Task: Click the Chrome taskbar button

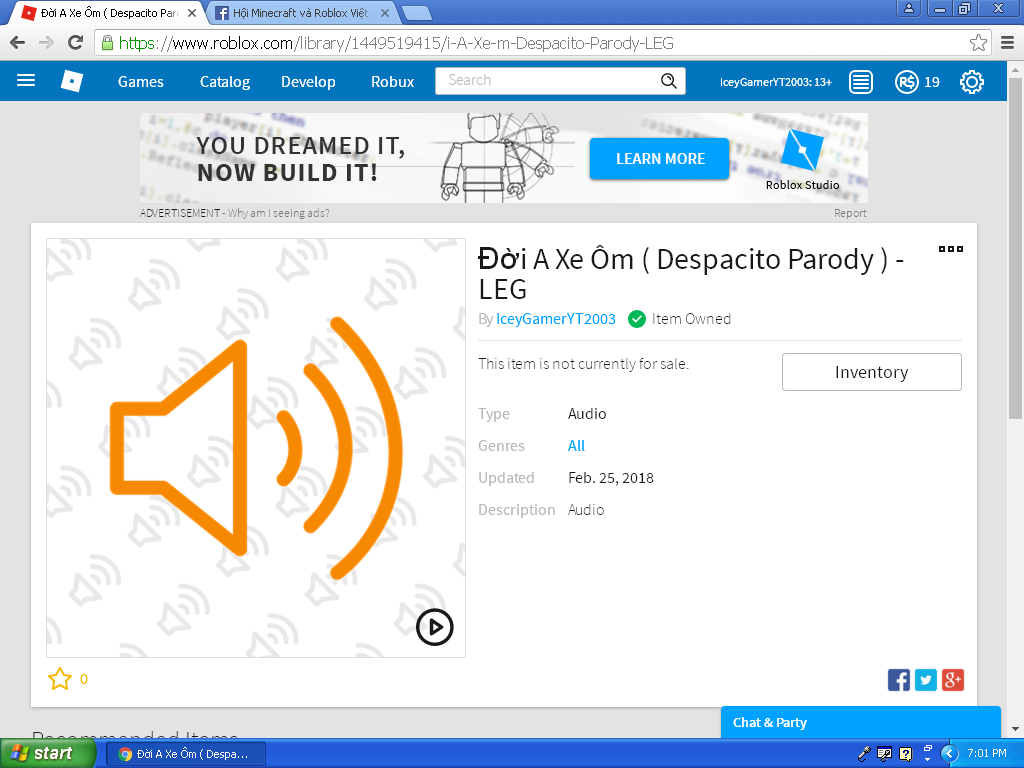Action: (x=185, y=754)
